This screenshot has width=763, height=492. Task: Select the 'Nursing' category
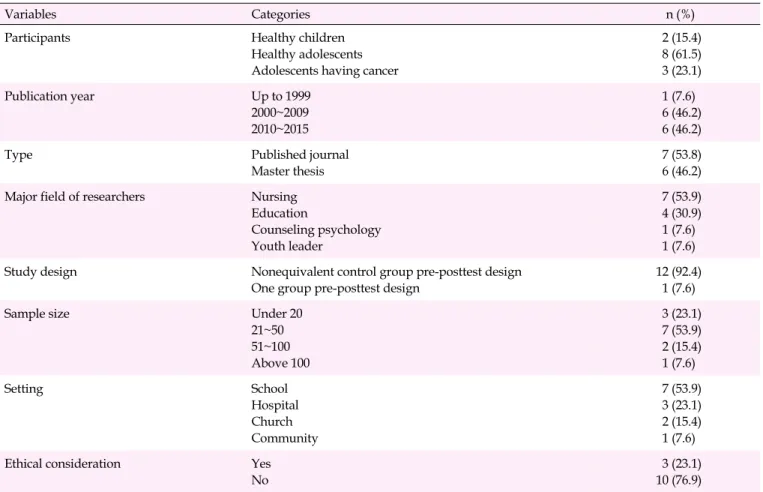[x=274, y=197]
